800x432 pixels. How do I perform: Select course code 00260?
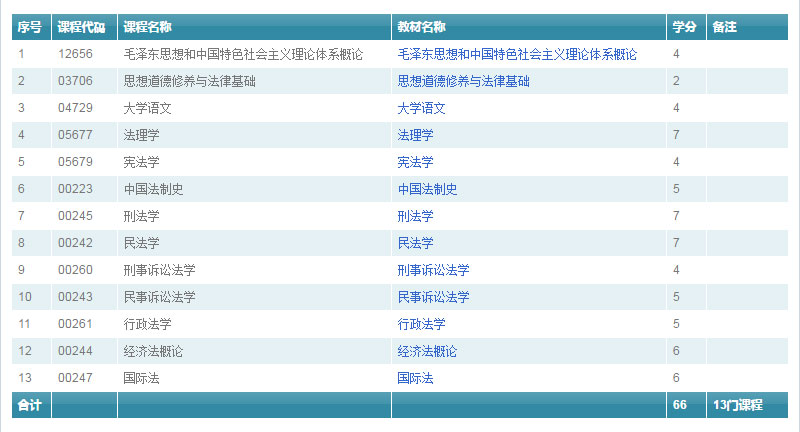pyautogui.click(x=76, y=270)
